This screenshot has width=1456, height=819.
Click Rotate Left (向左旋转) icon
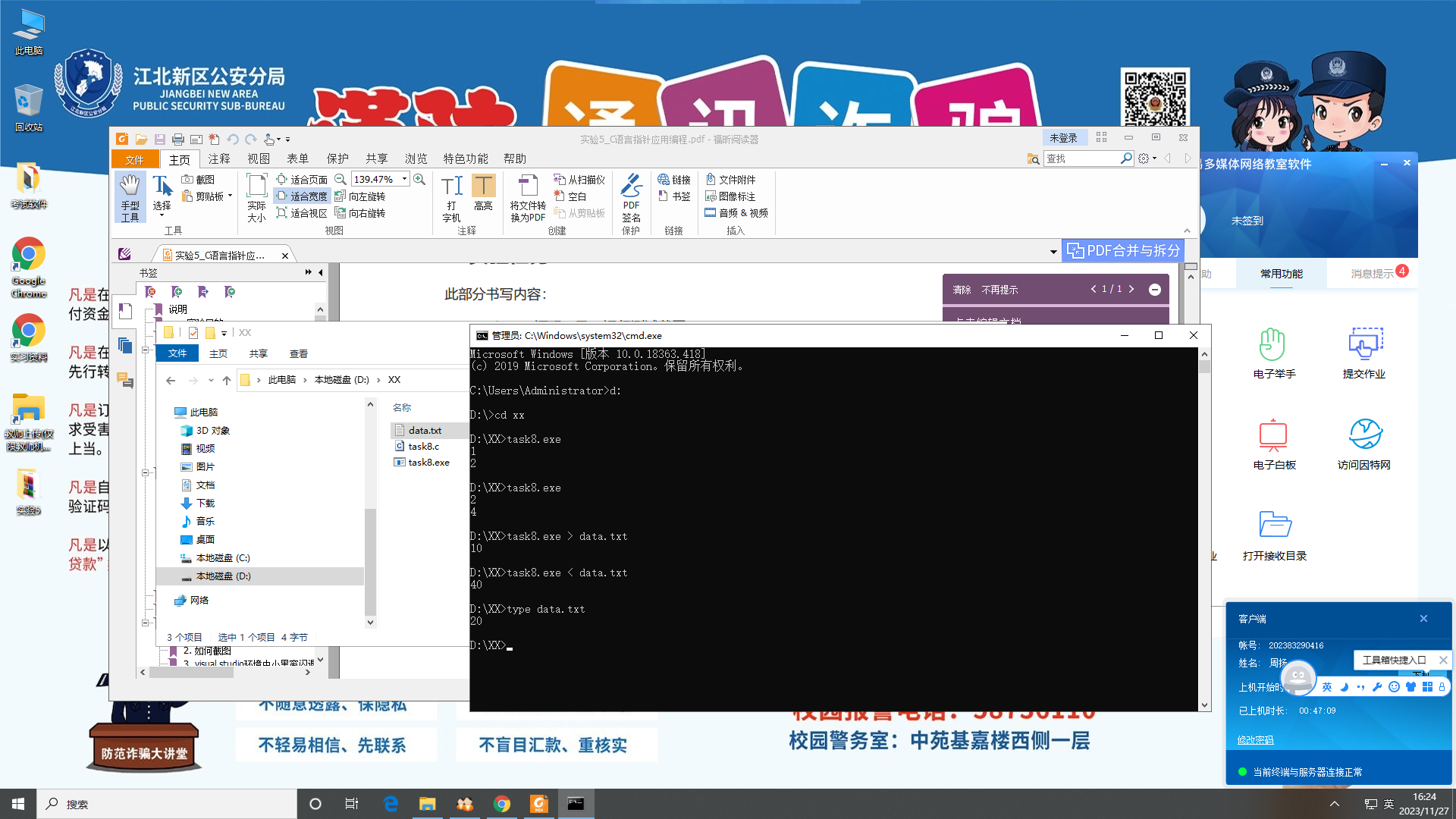[340, 196]
